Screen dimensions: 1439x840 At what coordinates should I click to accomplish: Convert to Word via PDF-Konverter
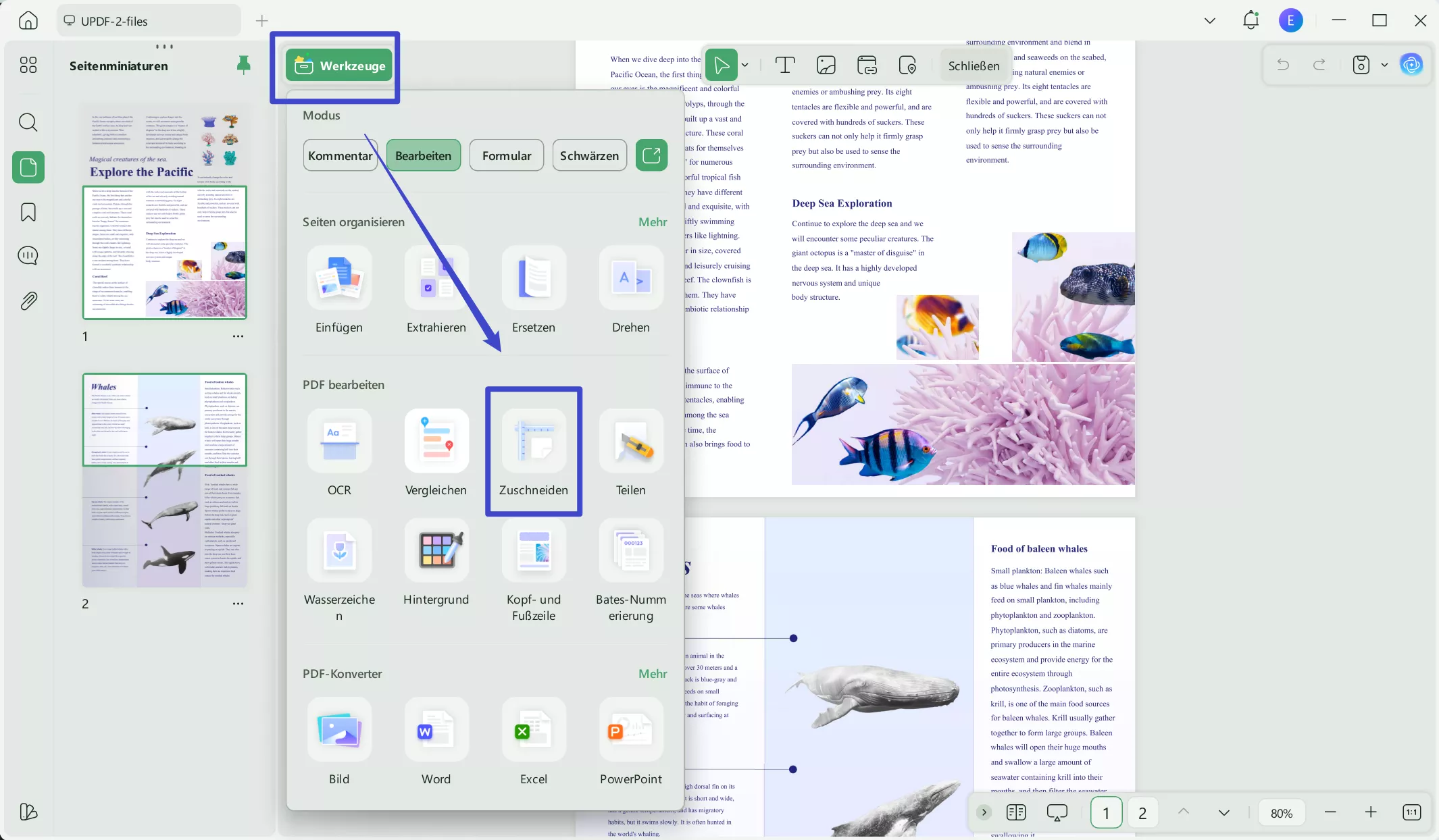[x=436, y=730]
